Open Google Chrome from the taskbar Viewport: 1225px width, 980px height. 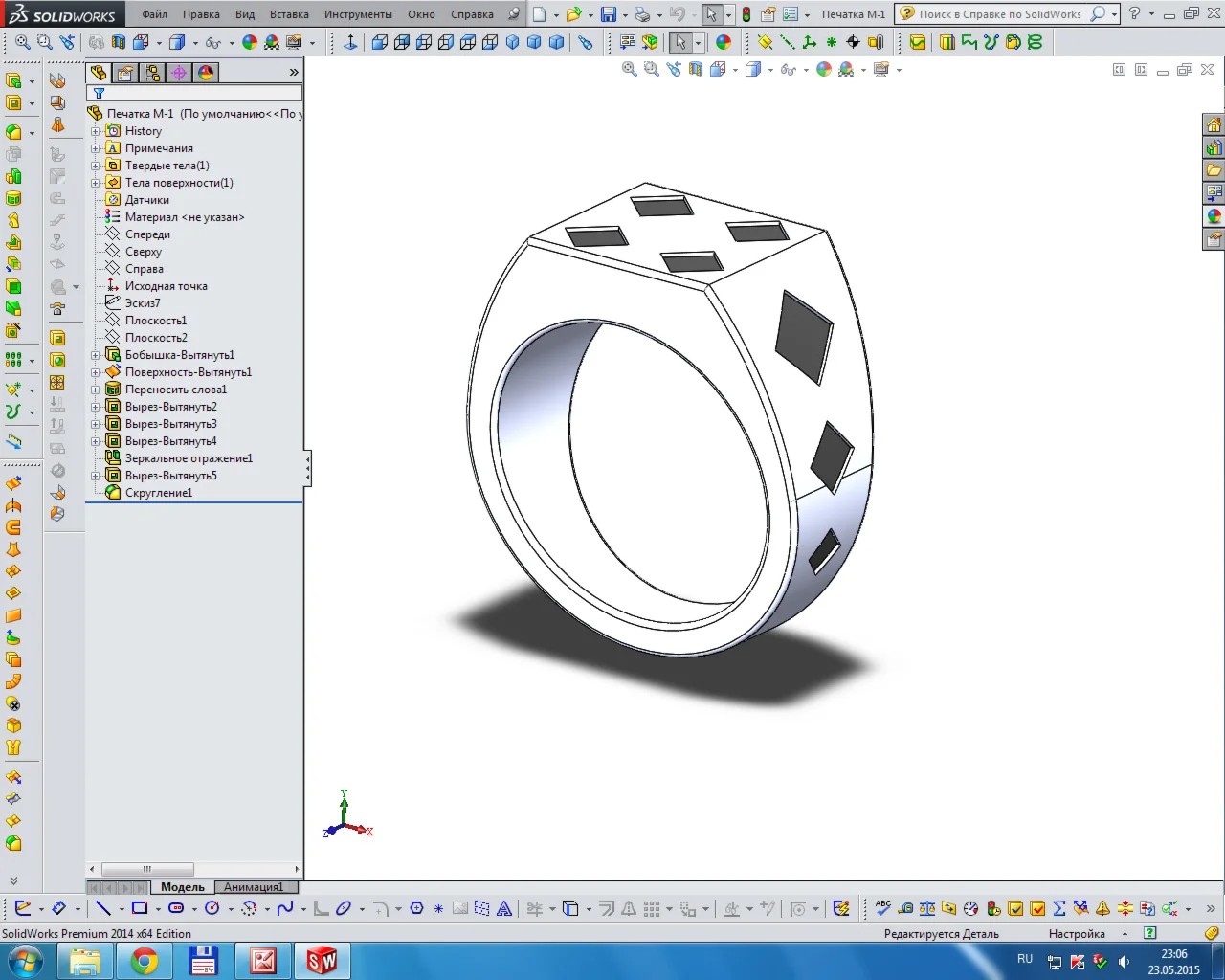(x=145, y=961)
